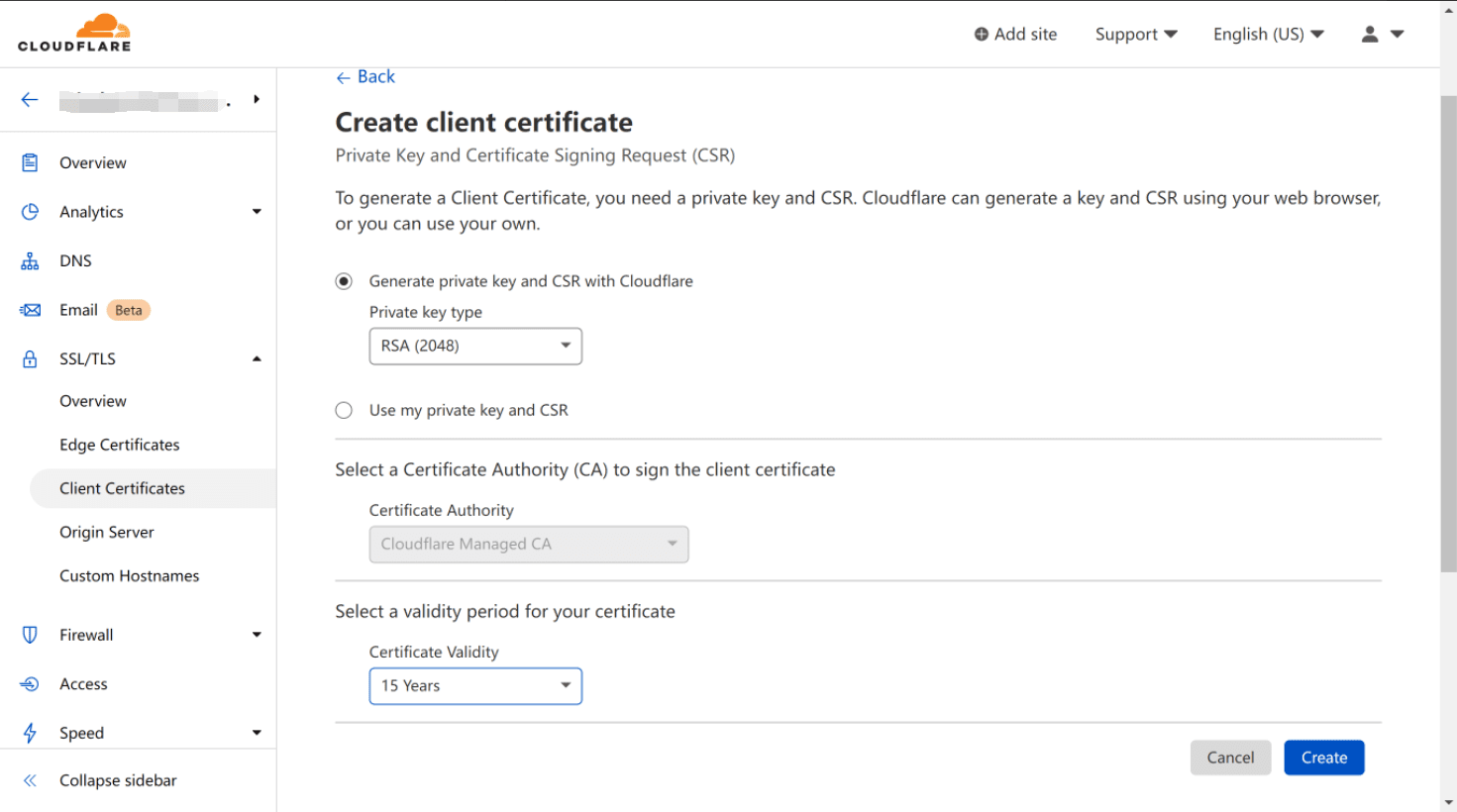Click the Firewall shield icon

(x=30, y=635)
